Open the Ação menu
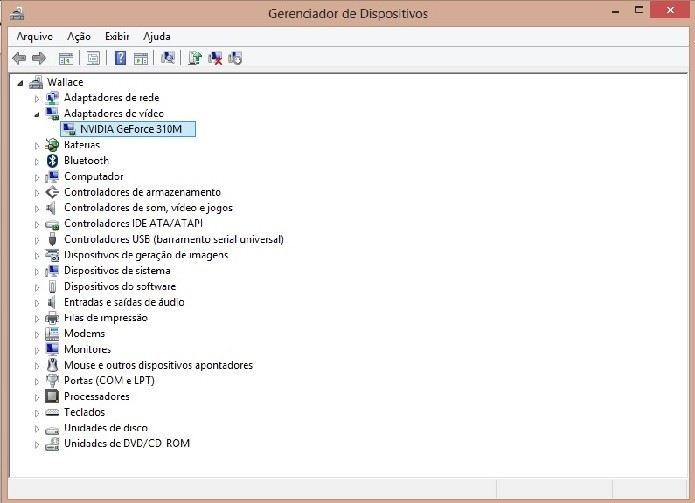Viewport: 695px width, 503px height. [79, 36]
